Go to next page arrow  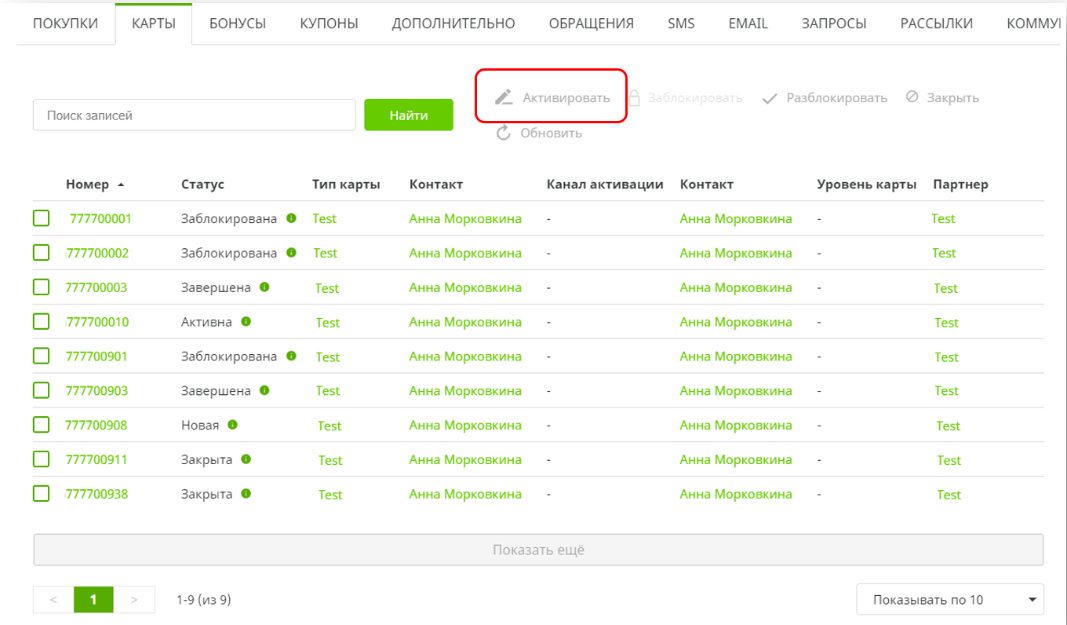pyautogui.click(x=135, y=600)
